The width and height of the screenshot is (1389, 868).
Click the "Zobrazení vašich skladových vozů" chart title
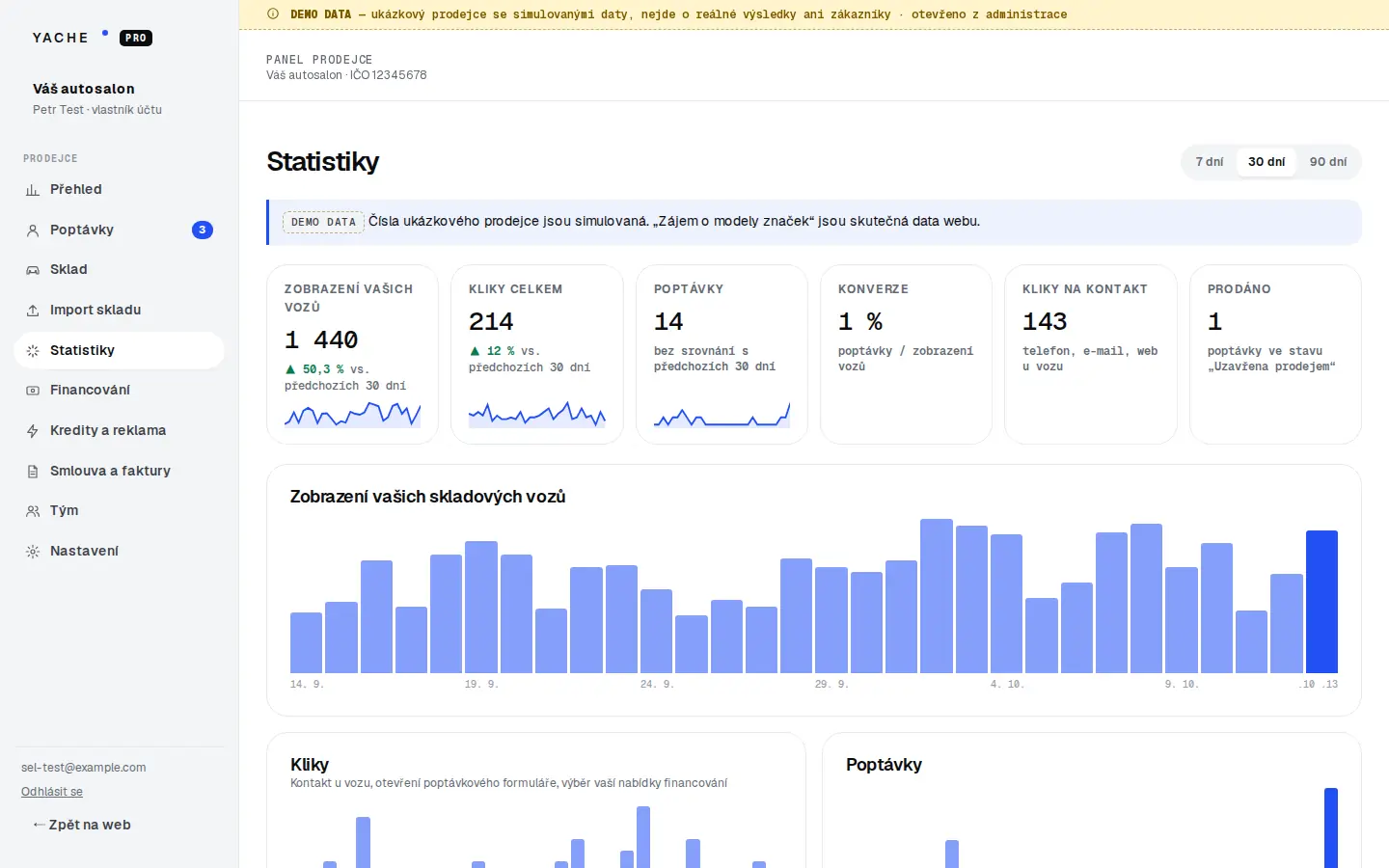point(427,497)
